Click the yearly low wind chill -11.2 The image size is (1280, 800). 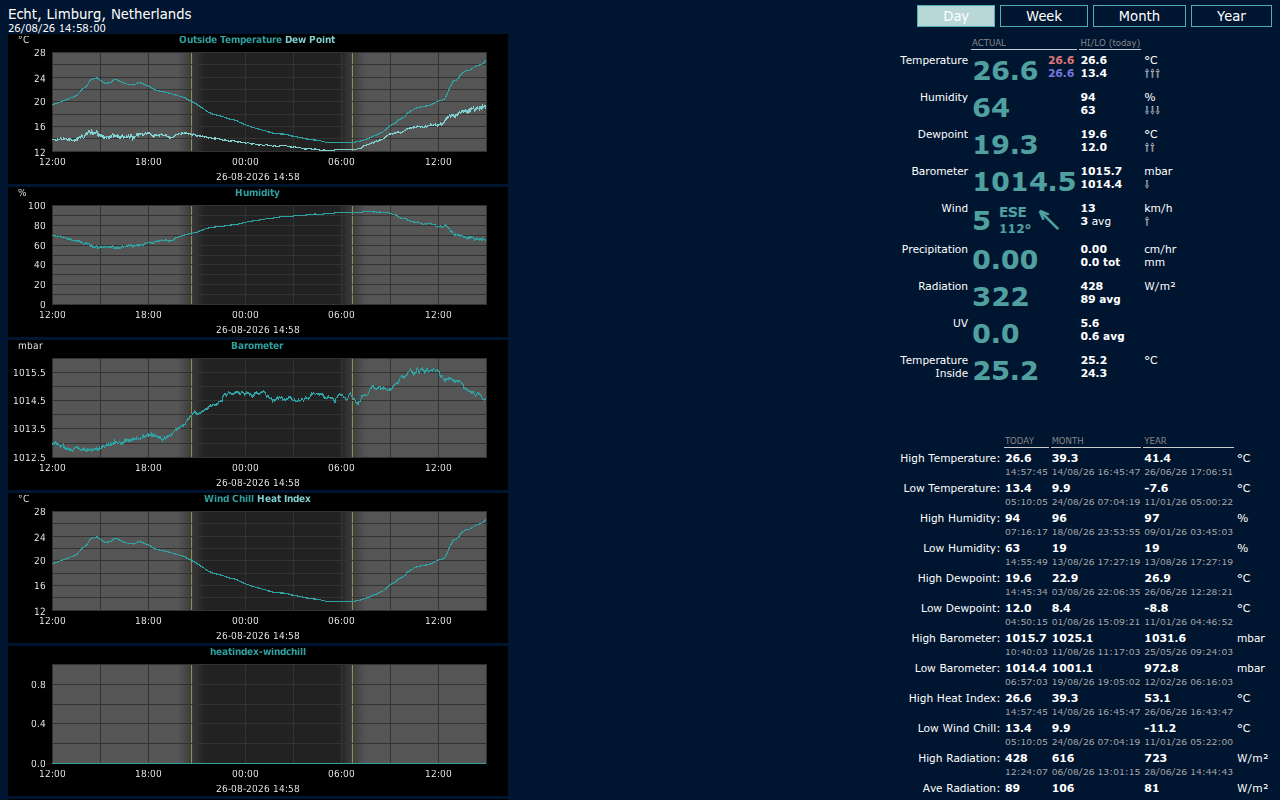pyautogui.click(x=1161, y=728)
